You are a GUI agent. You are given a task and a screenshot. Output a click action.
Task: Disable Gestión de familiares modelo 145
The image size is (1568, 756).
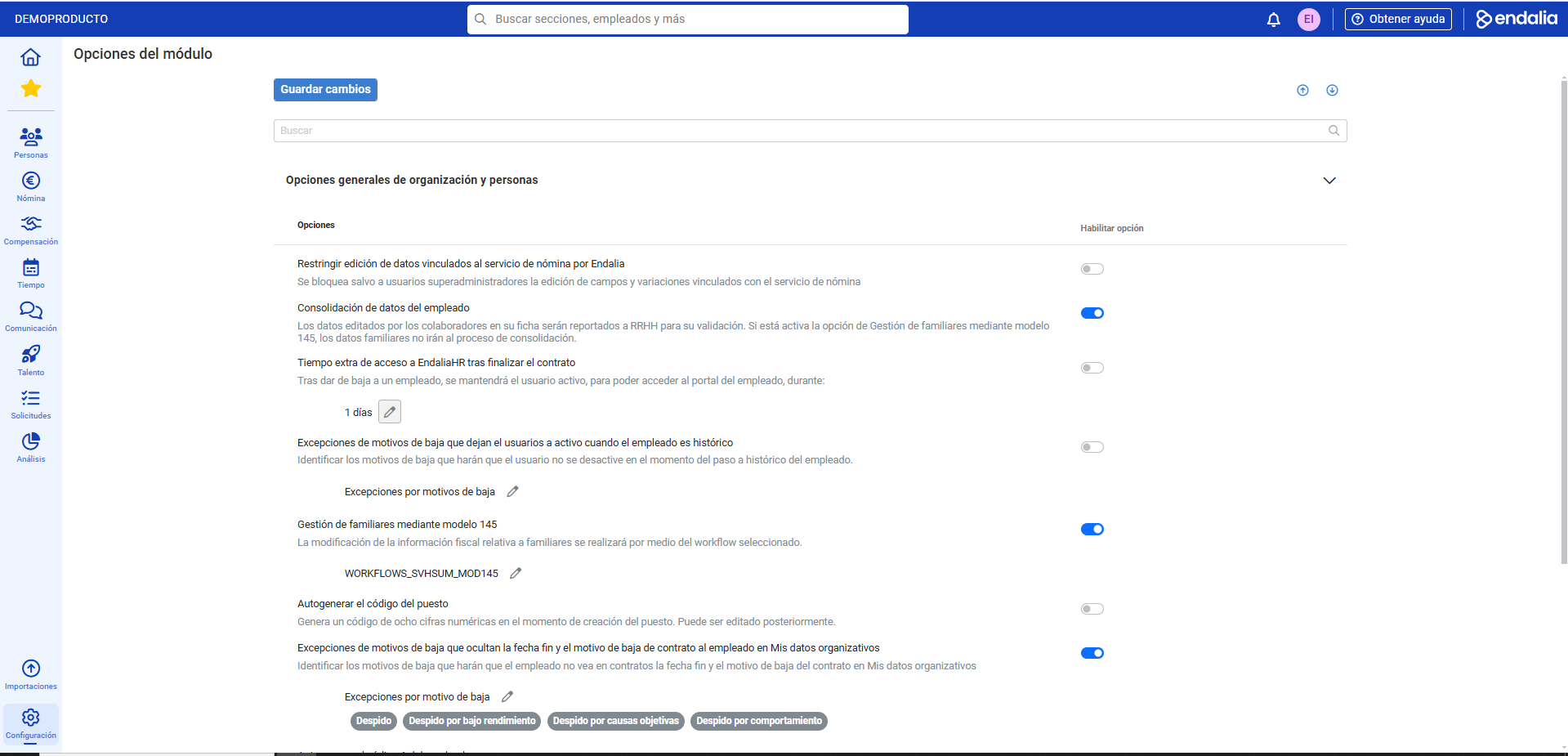click(1092, 529)
